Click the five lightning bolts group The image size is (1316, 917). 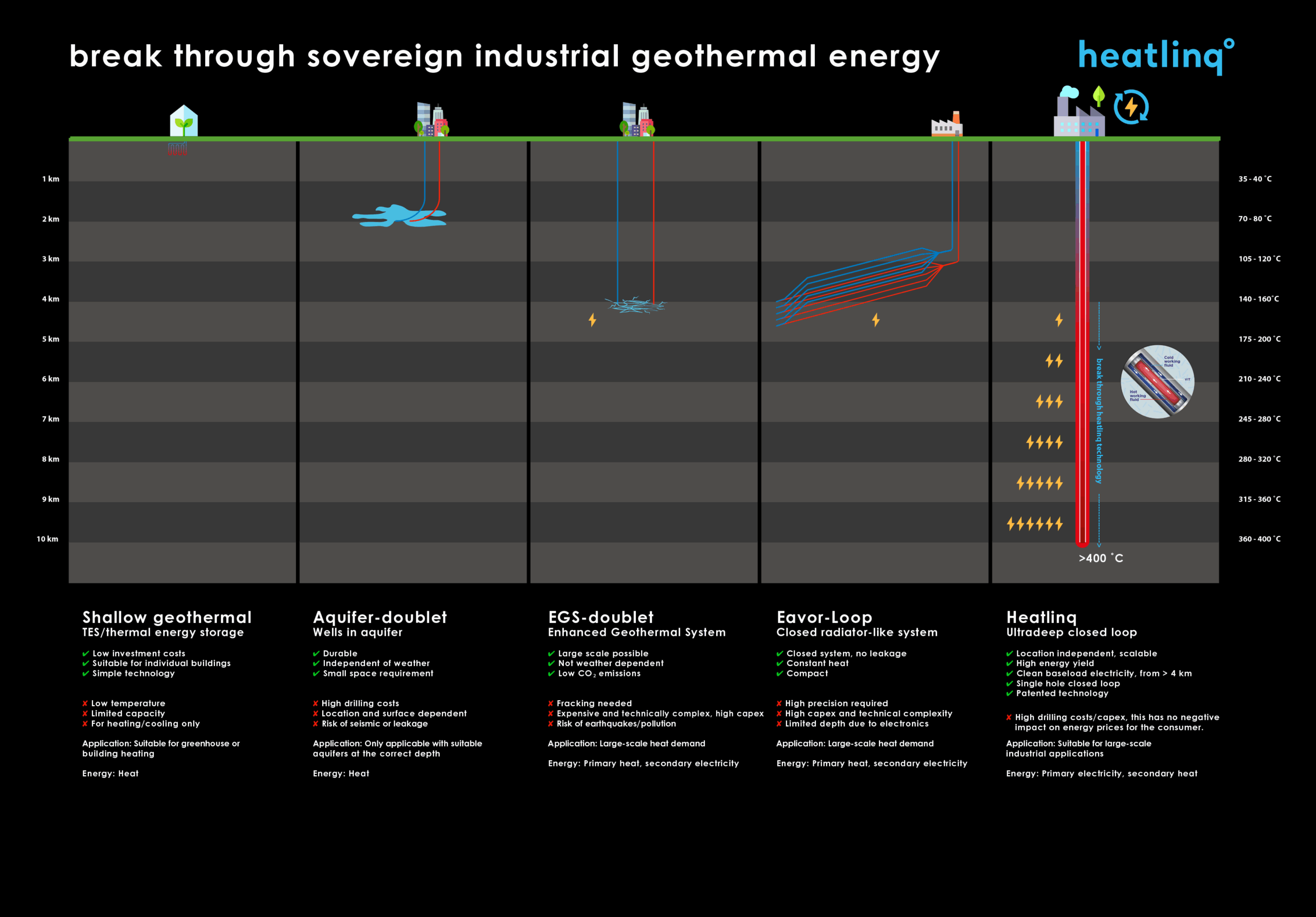(x=1040, y=483)
